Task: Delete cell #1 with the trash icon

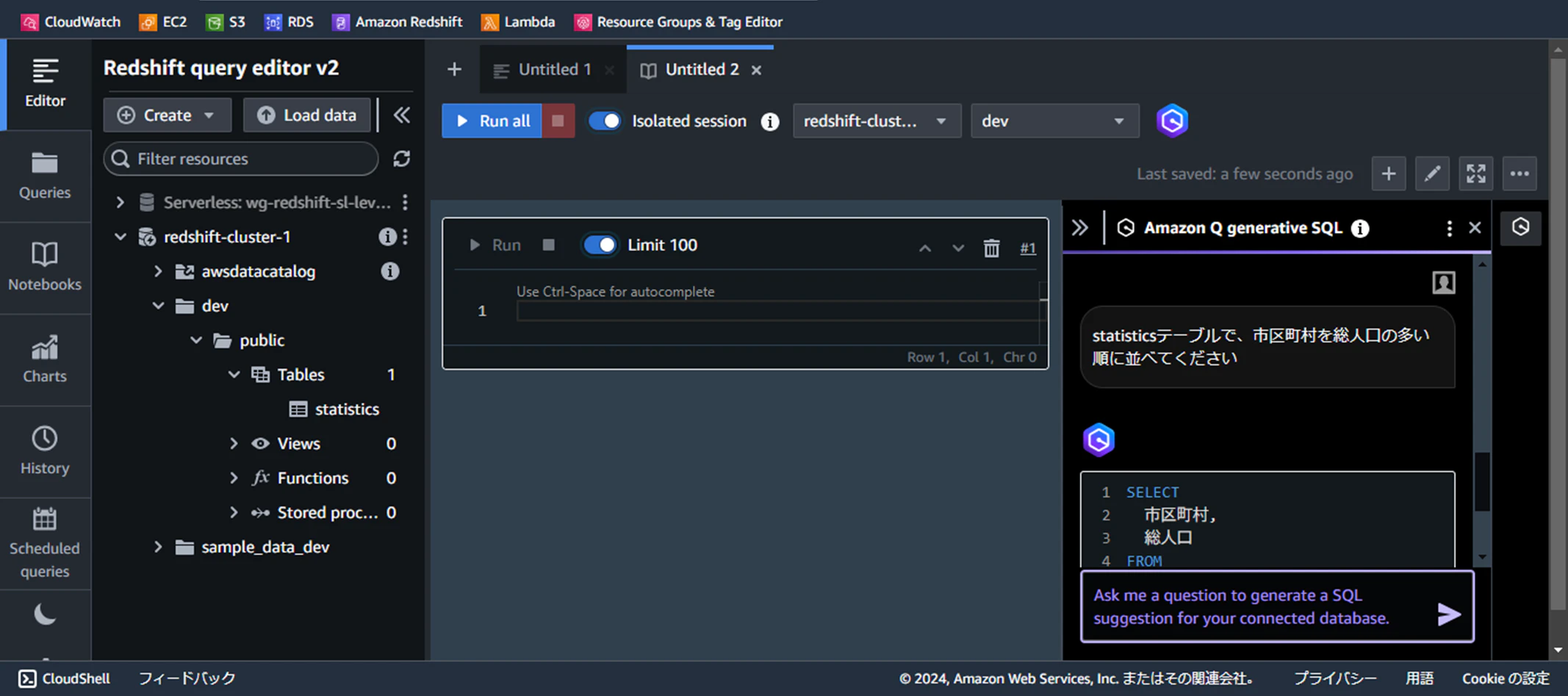Action: [991, 248]
